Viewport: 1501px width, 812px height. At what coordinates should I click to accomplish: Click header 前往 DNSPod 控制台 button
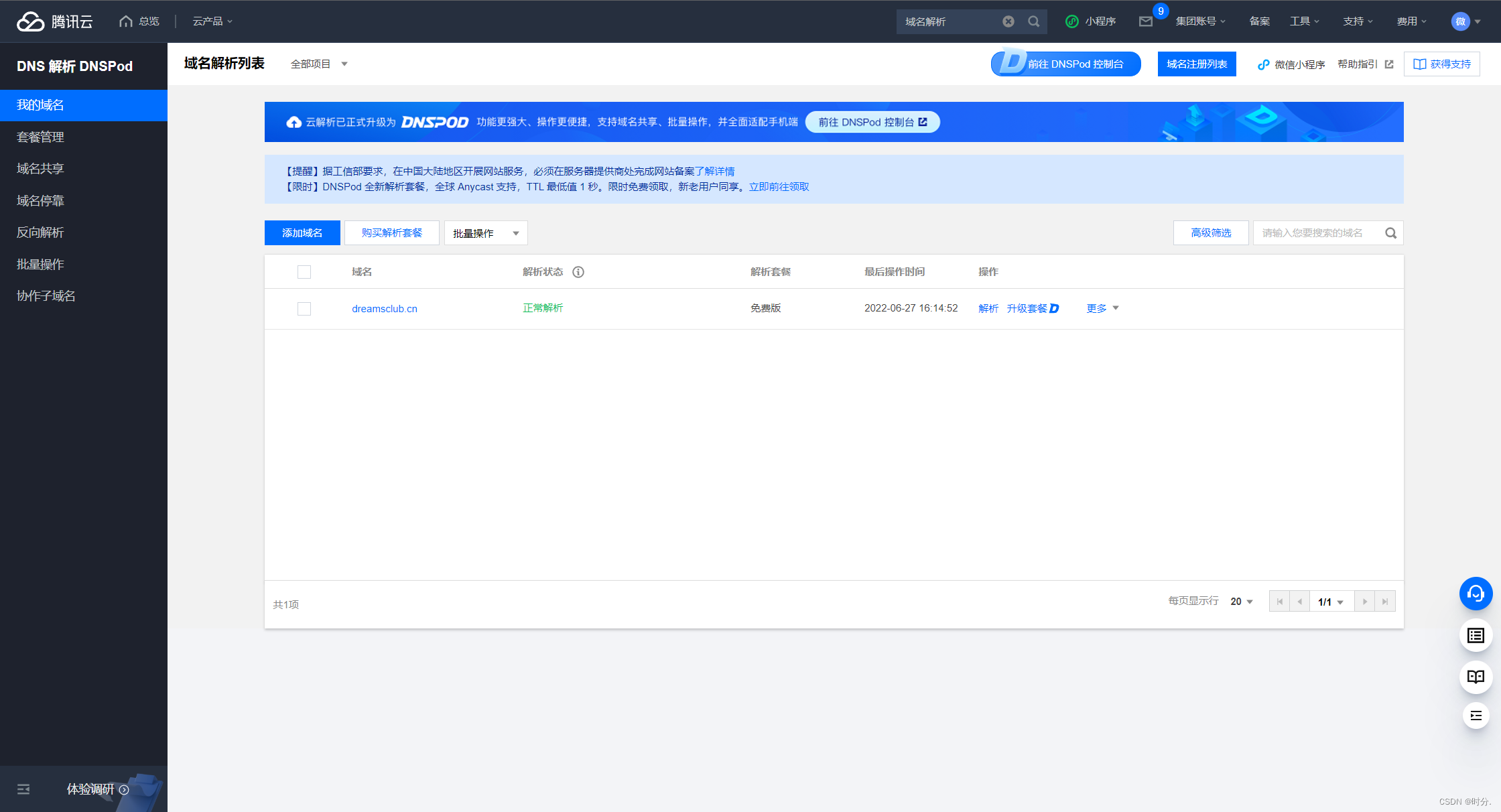pyautogui.click(x=1066, y=64)
